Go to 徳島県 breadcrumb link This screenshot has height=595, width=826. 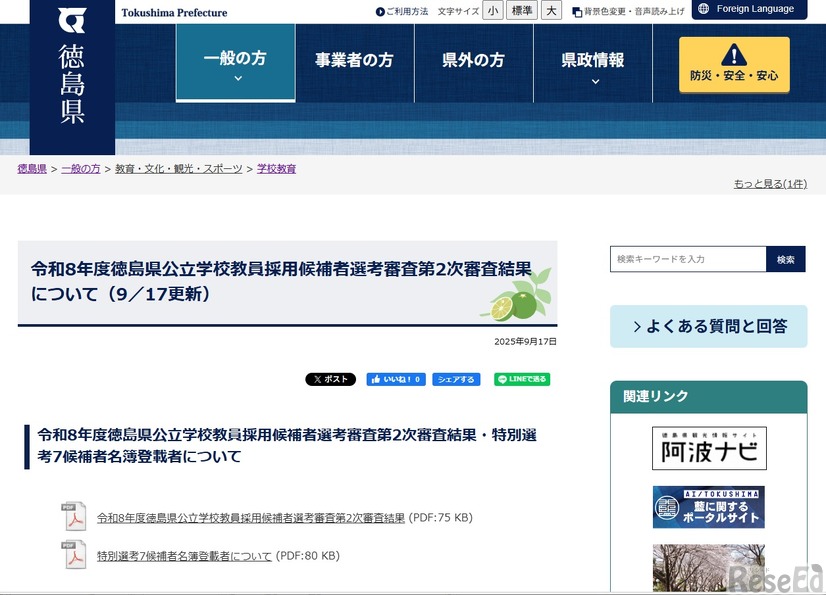(x=32, y=169)
